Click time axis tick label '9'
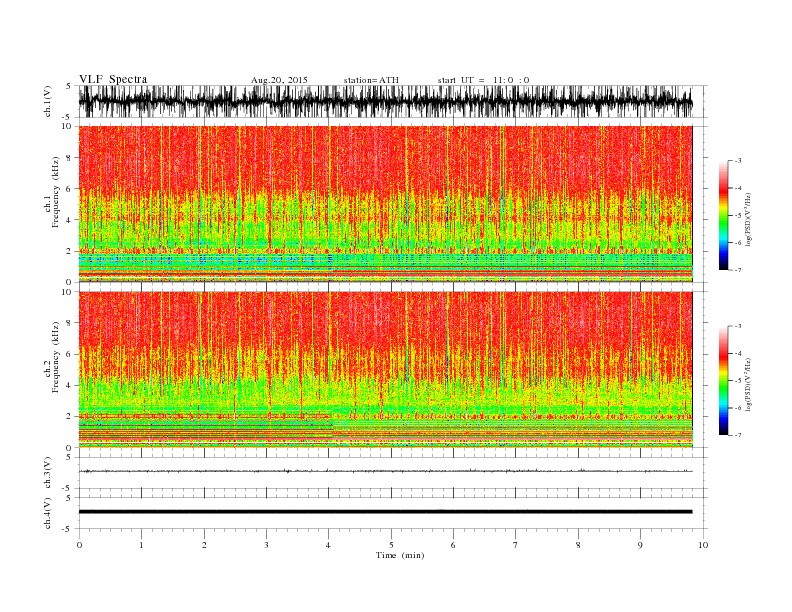792x612 pixels. coord(640,545)
